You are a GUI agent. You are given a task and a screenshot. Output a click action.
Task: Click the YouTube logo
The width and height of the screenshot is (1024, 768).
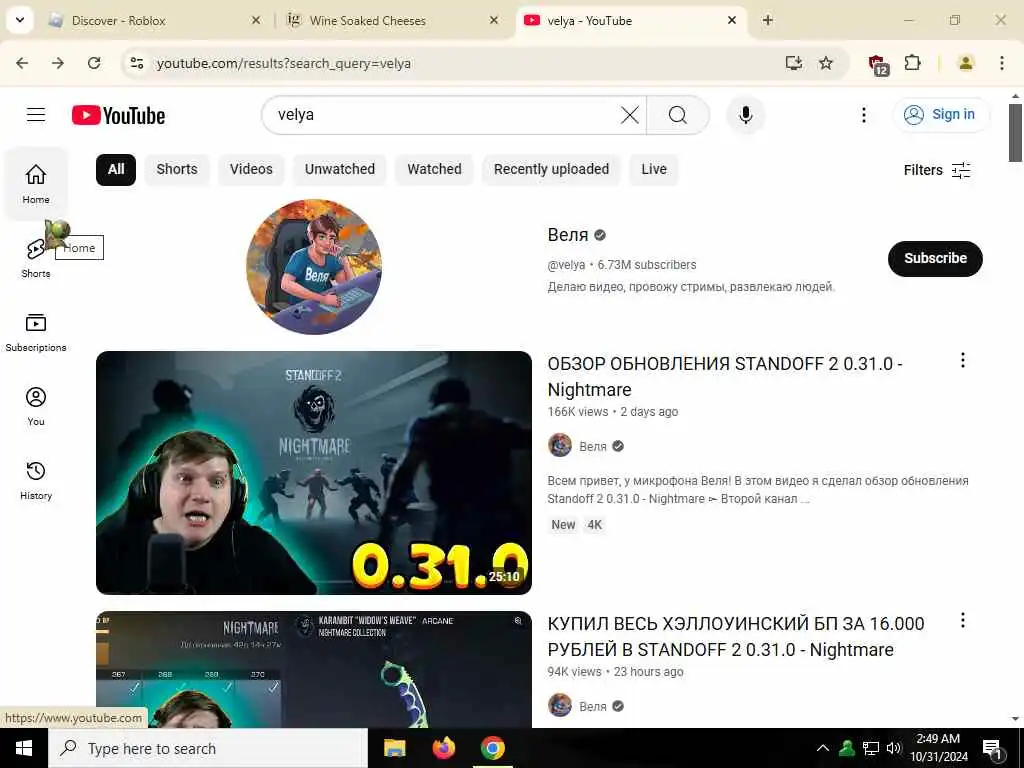point(118,116)
